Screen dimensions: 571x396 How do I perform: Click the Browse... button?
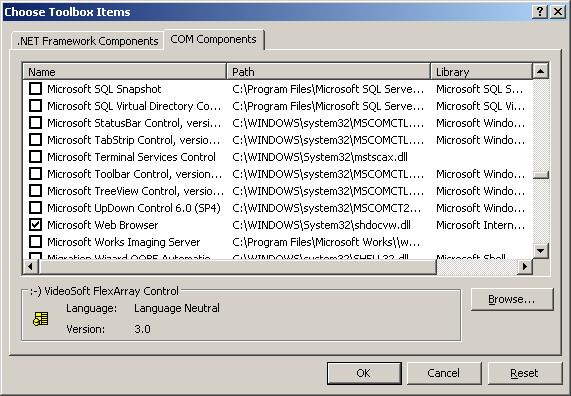512,299
